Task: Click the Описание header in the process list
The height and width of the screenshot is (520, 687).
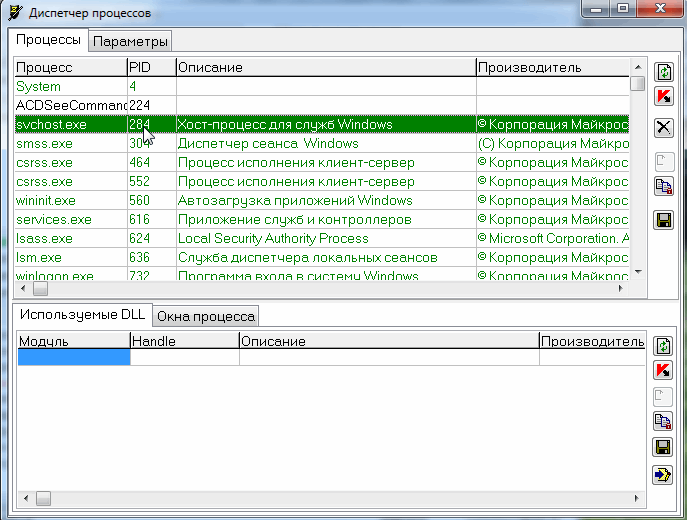Action: click(x=326, y=67)
